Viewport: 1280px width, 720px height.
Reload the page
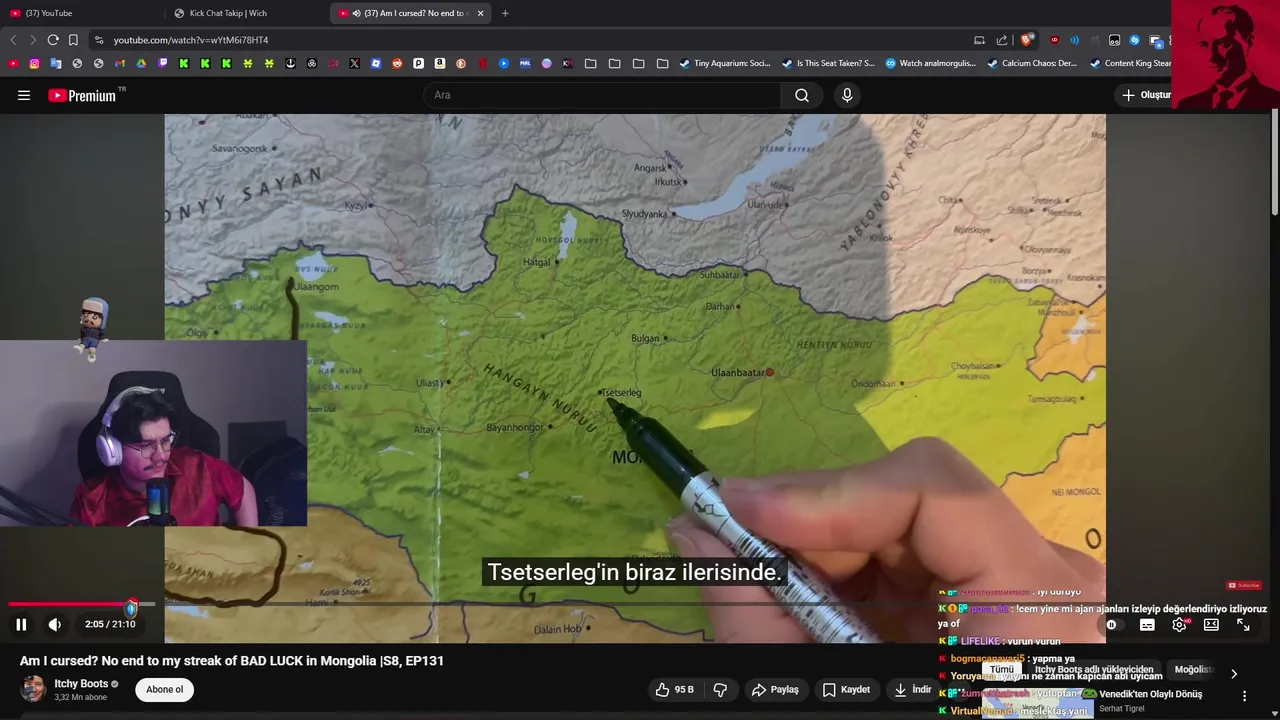pyautogui.click(x=53, y=40)
